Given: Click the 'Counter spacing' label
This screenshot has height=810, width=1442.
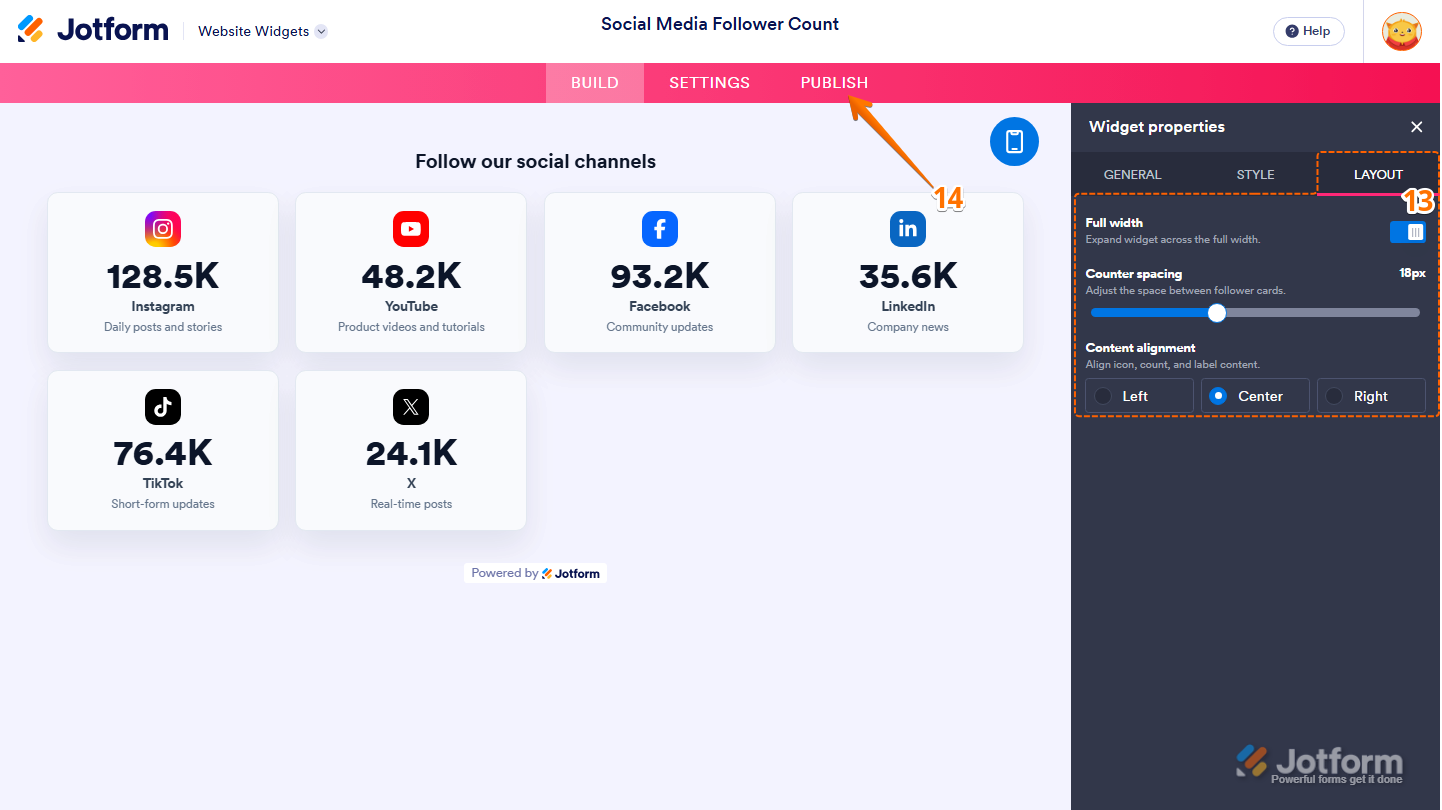Looking at the screenshot, I should point(1134,274).
